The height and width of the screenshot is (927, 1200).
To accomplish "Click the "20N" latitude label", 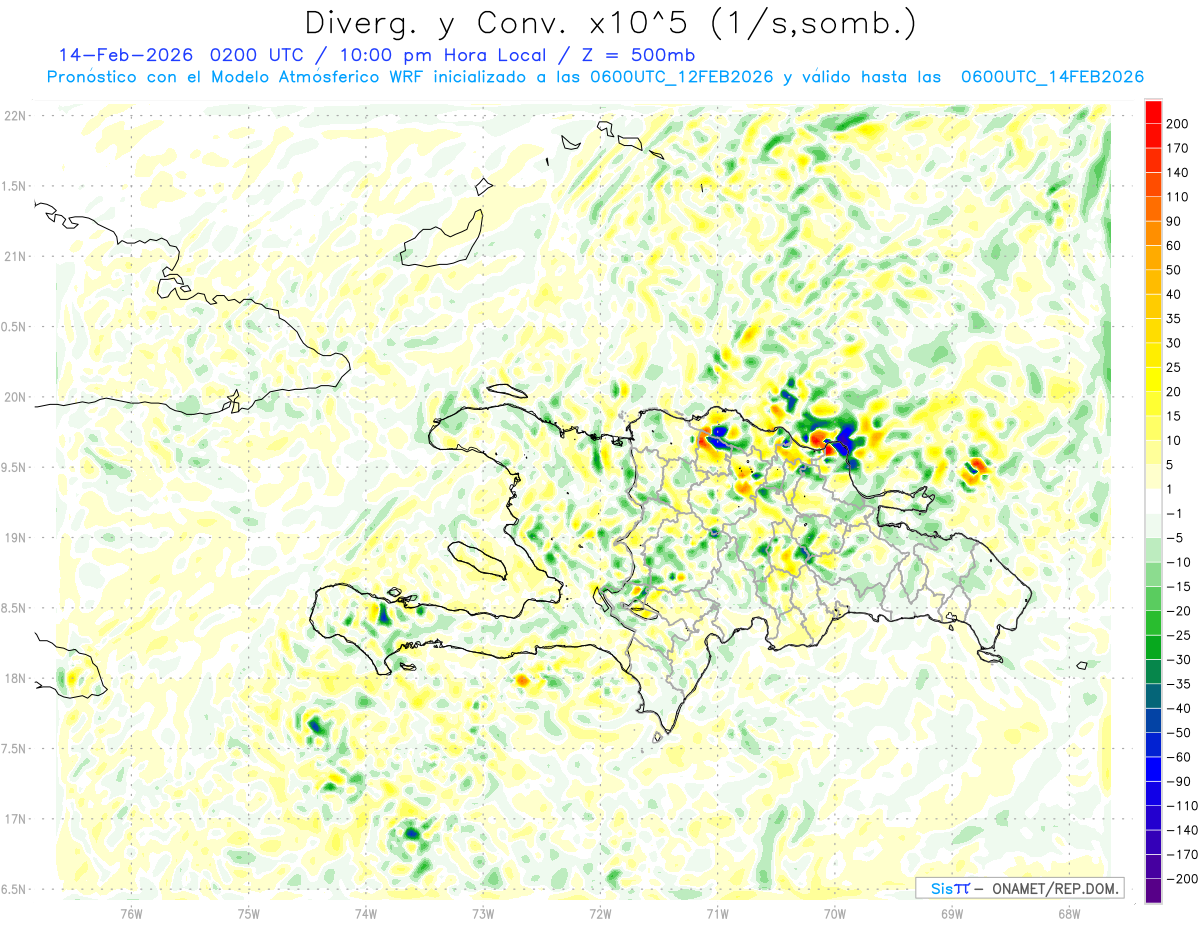I will (x=15, y=397).
